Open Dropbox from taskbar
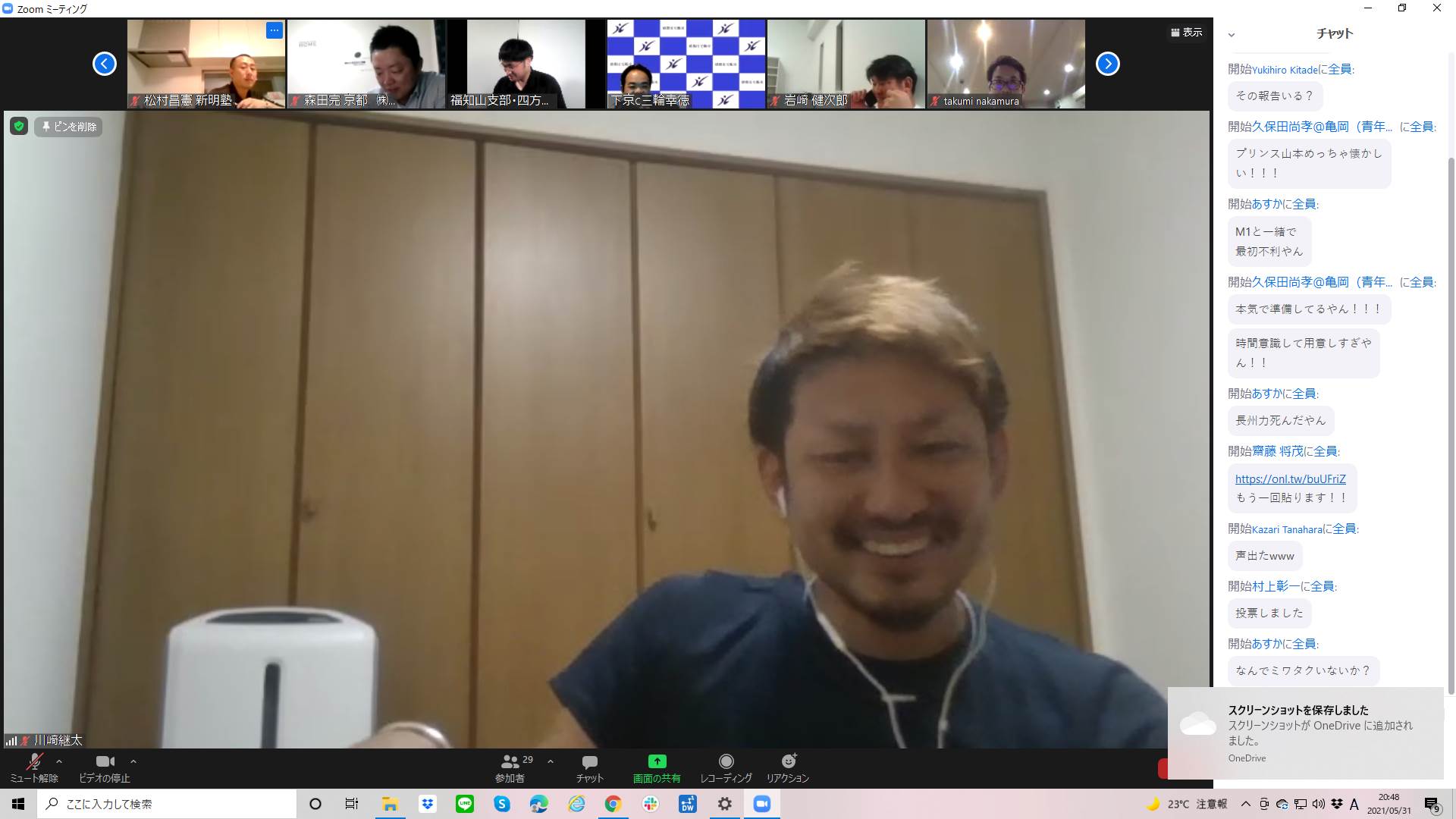1456x819 pixels. 428,804
